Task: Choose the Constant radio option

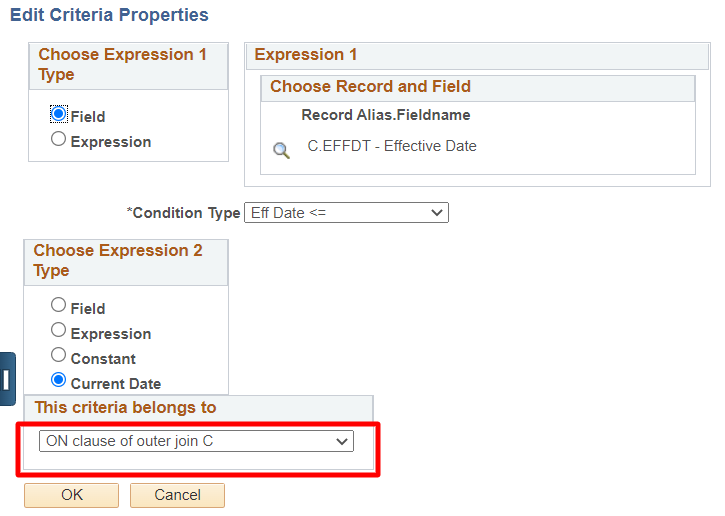Action: tap(58, 355)
